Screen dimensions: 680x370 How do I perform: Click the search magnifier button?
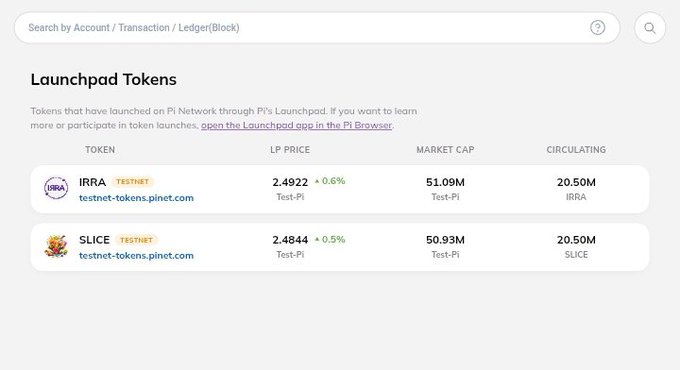[x=650, y=28]
